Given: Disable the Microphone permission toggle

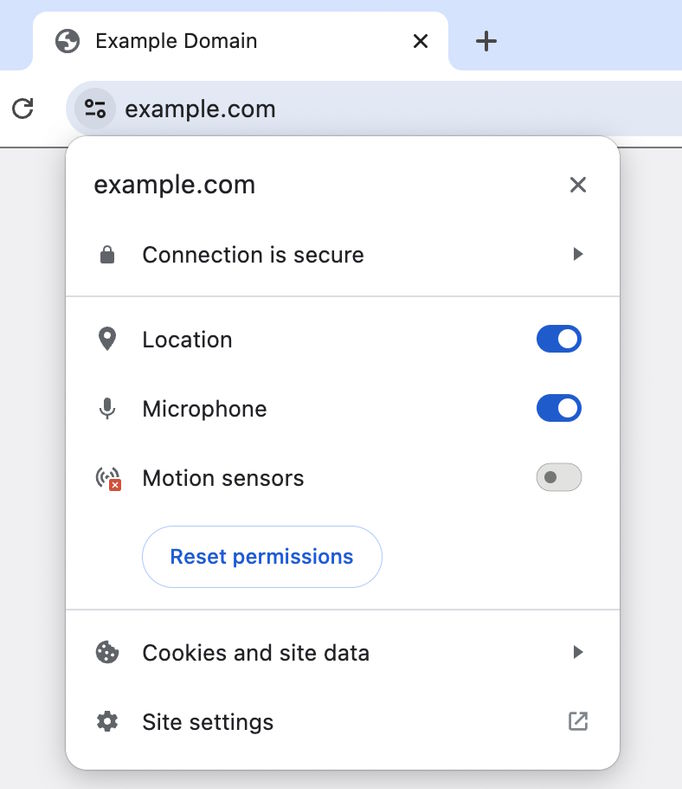Looking at the screenshot, I should (559, 408).
